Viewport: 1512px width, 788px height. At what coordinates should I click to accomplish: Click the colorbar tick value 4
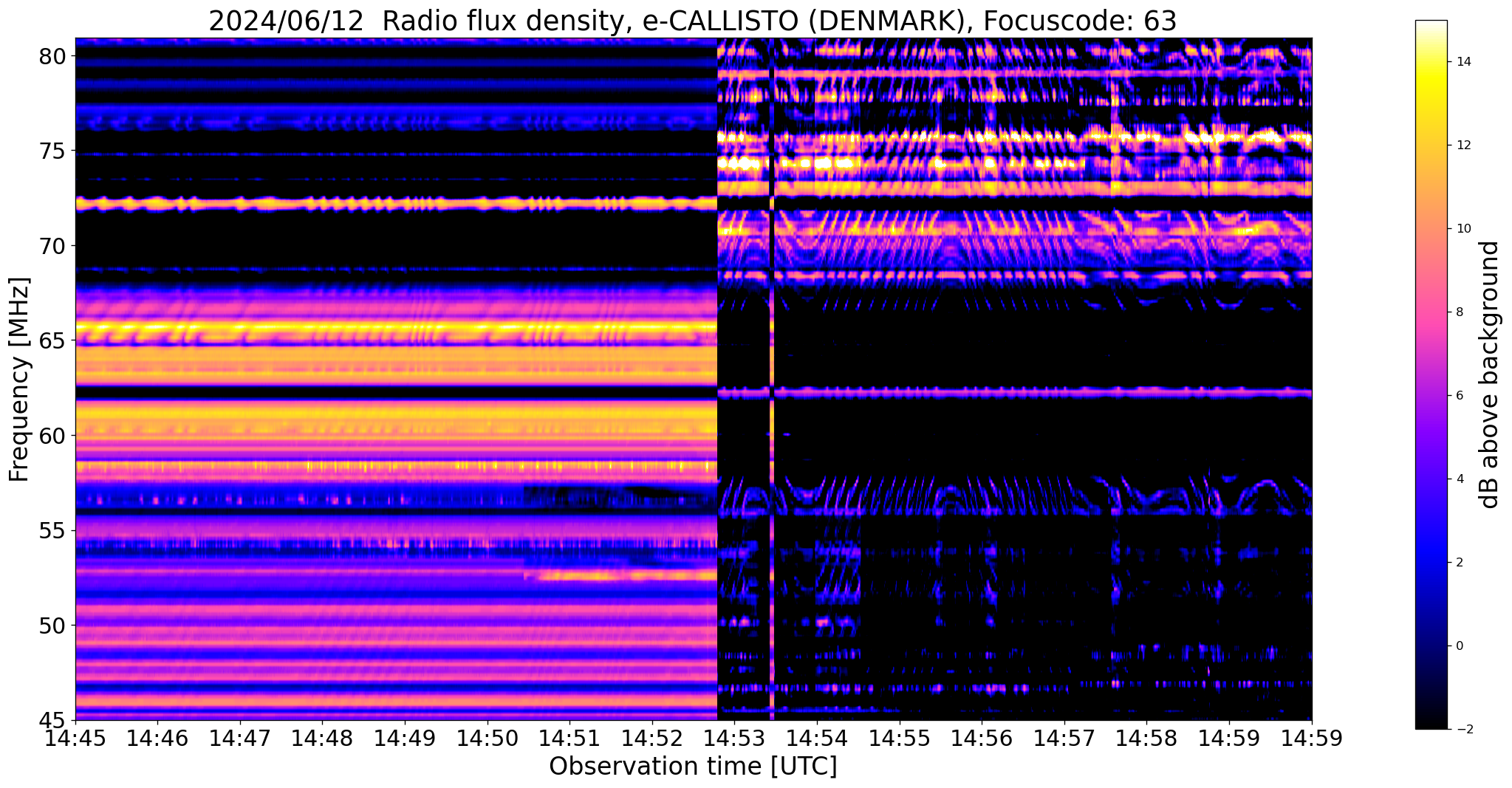click(1459, 479)
